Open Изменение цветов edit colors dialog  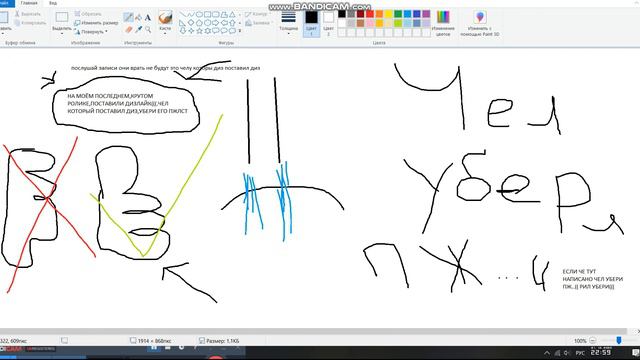443,24
